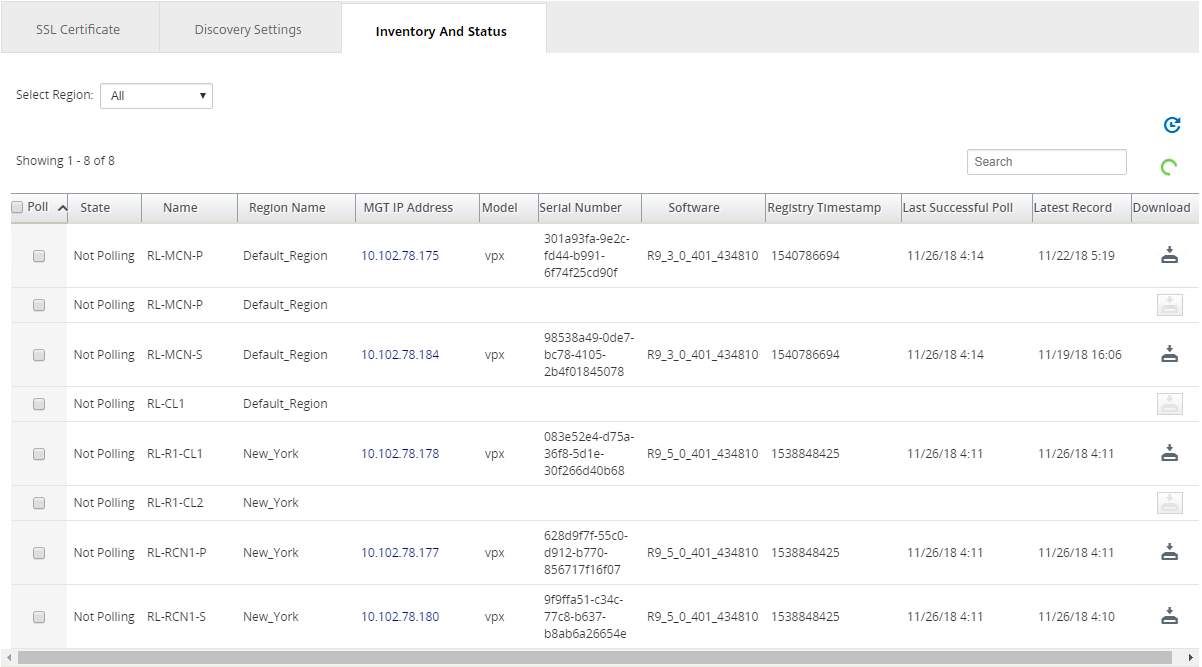Check the box next to RL-R1-CL2
The height and width of the screenshot is (667, 1202).
click(x=39, y=503)
